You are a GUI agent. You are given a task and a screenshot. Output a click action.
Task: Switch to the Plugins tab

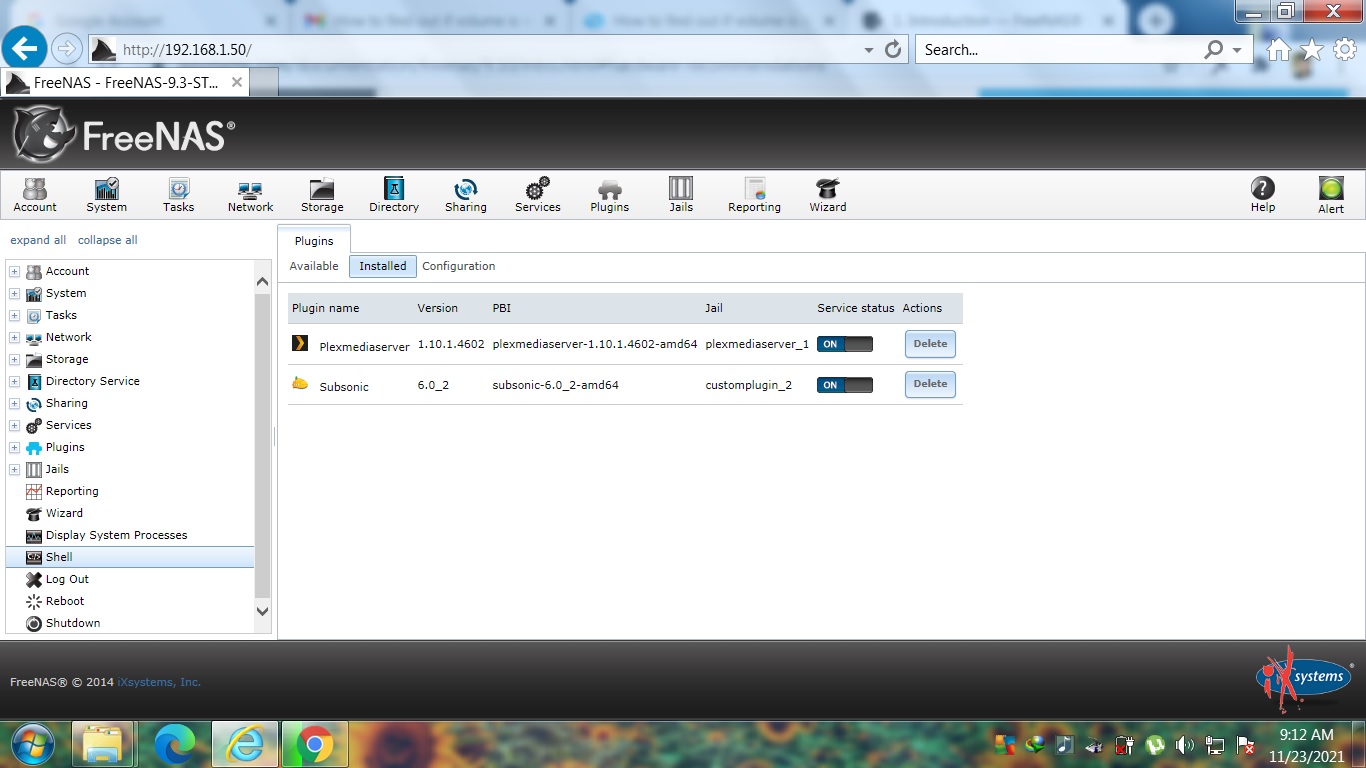[x=314, y=241]
